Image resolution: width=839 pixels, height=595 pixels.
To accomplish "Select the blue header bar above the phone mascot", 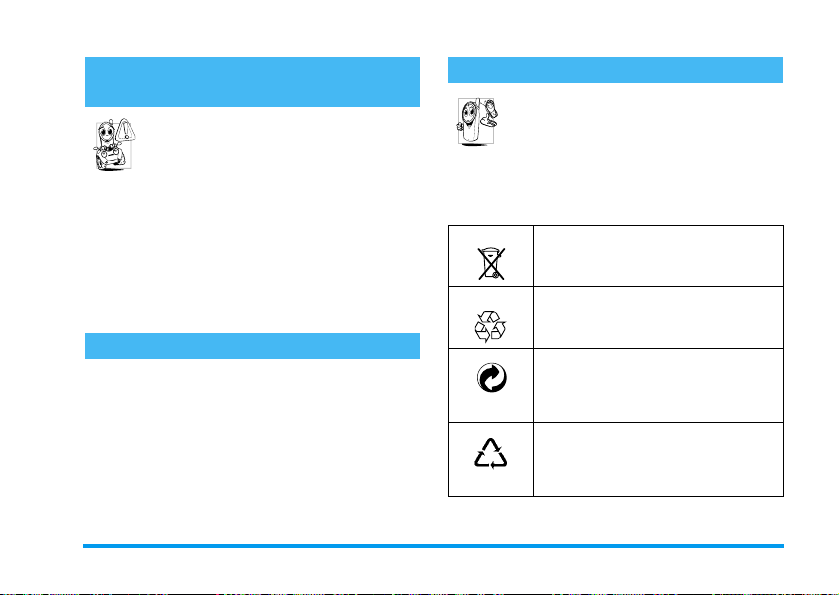I will coord(615,70).
